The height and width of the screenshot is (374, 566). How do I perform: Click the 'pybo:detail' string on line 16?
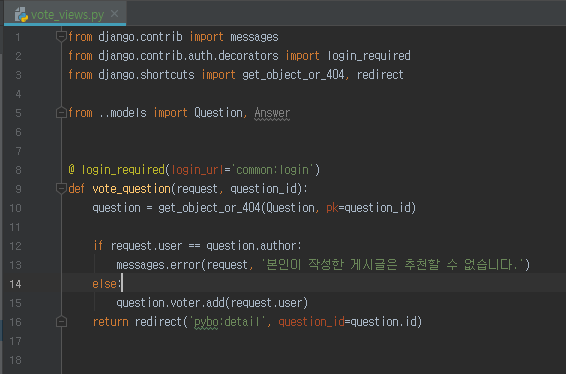[227, 322]
